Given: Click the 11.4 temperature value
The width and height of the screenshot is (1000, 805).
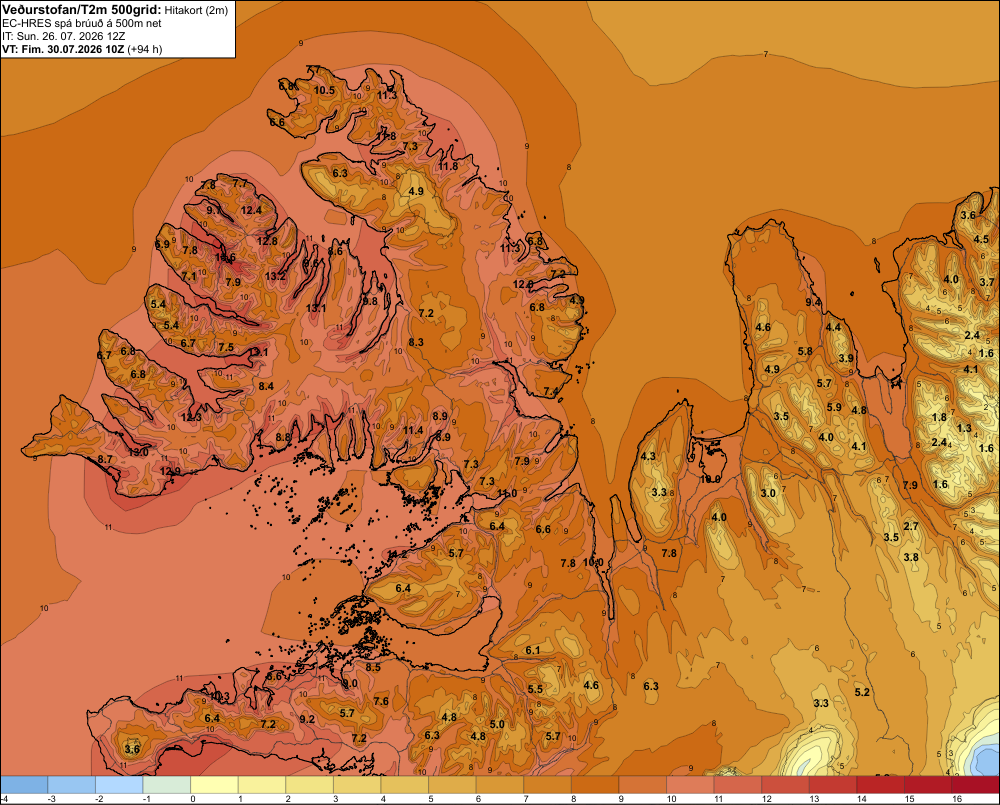Looking at the screenshot, I should 413,430.
